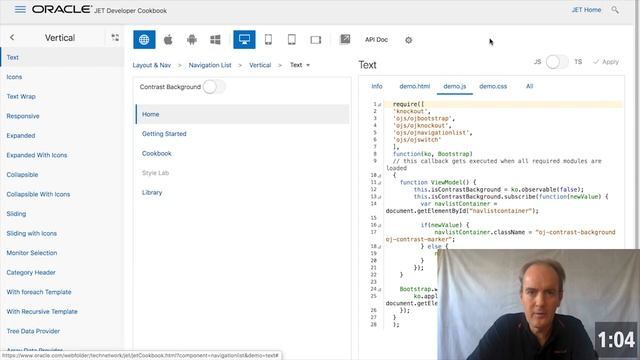Click the 'knockout' code line
The width and height of the screenshot is (640, 360).
[411, 111]
